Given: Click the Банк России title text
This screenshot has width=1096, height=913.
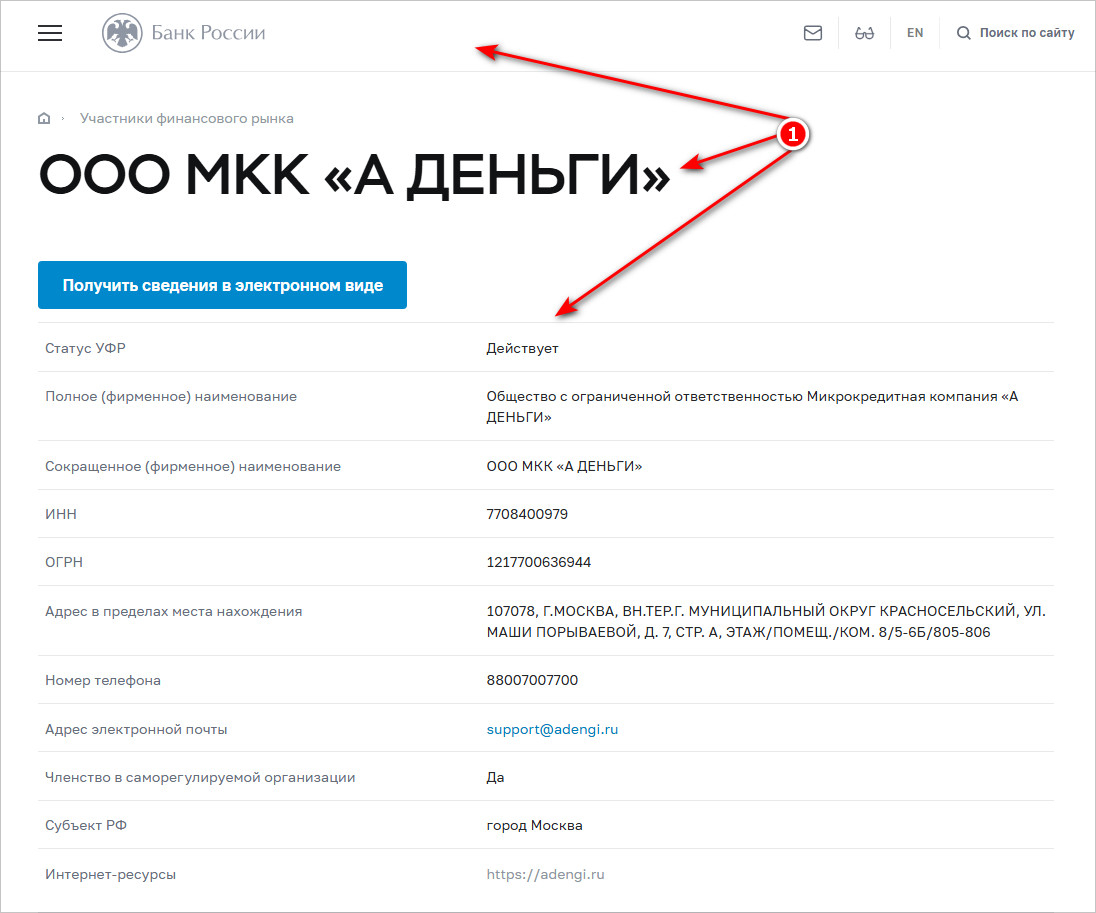Looking at the screenshot, I should (208, 33).
